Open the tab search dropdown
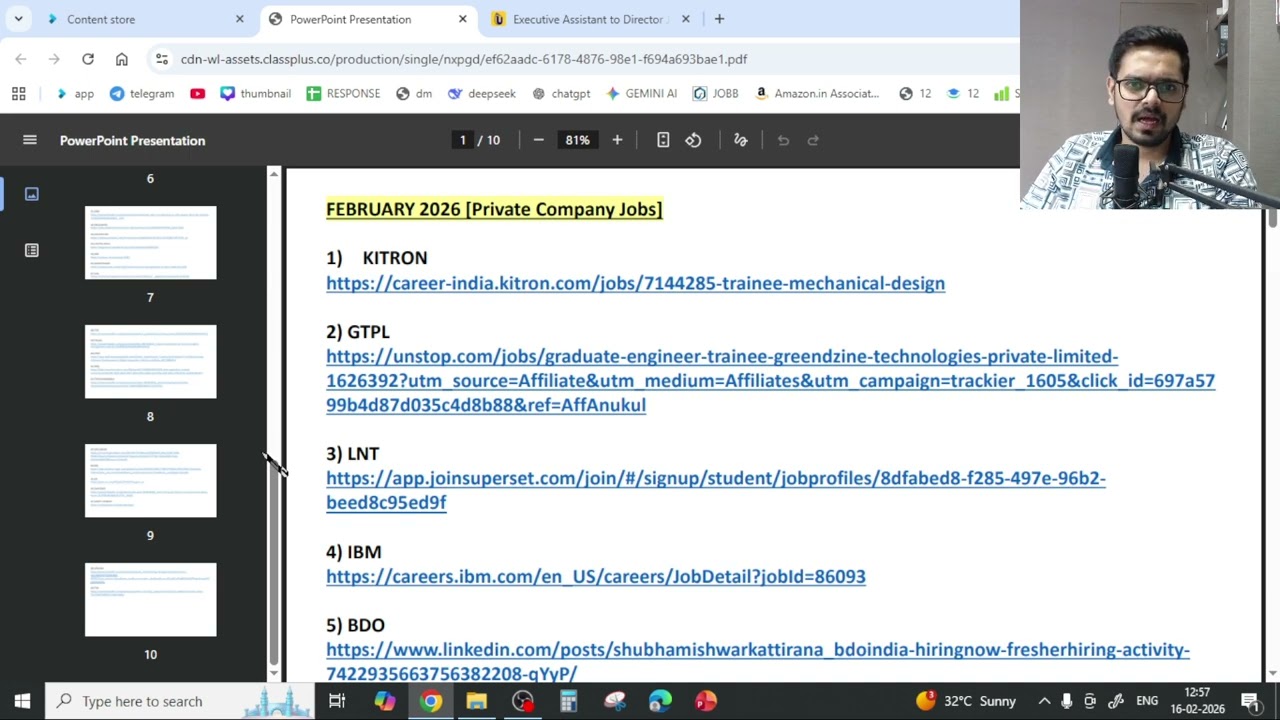The image size is (1280, 720). coord(18,19)
